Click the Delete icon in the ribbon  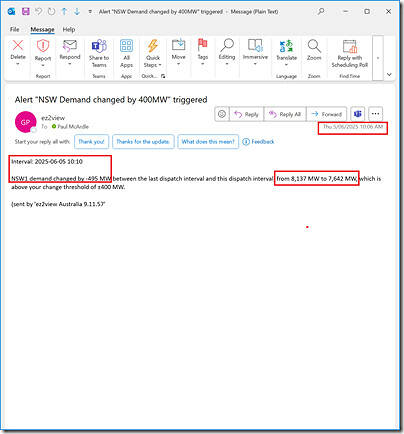(18, 45)
